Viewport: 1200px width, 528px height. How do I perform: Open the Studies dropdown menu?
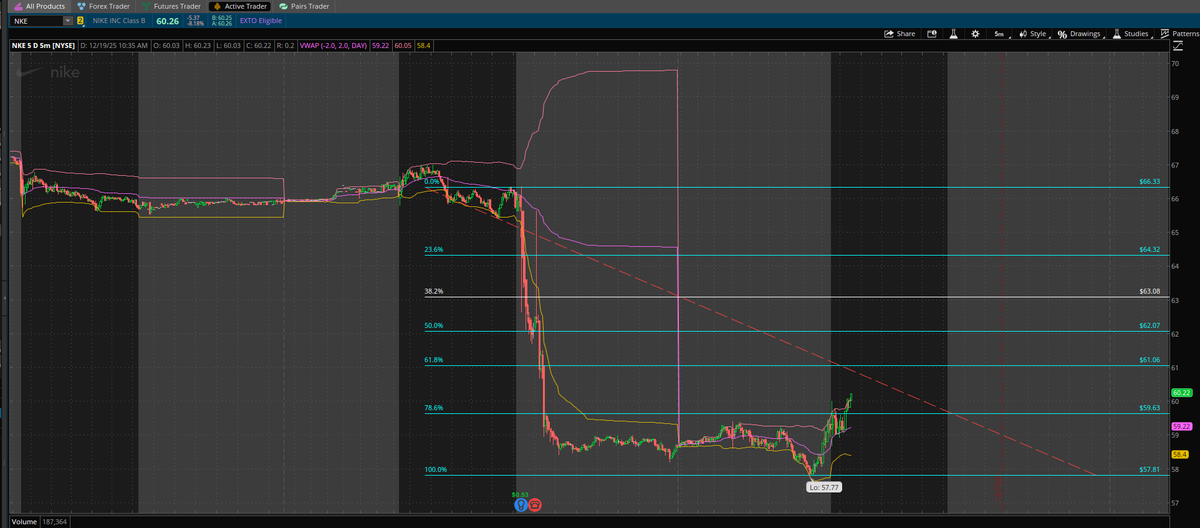(1131, 34)
